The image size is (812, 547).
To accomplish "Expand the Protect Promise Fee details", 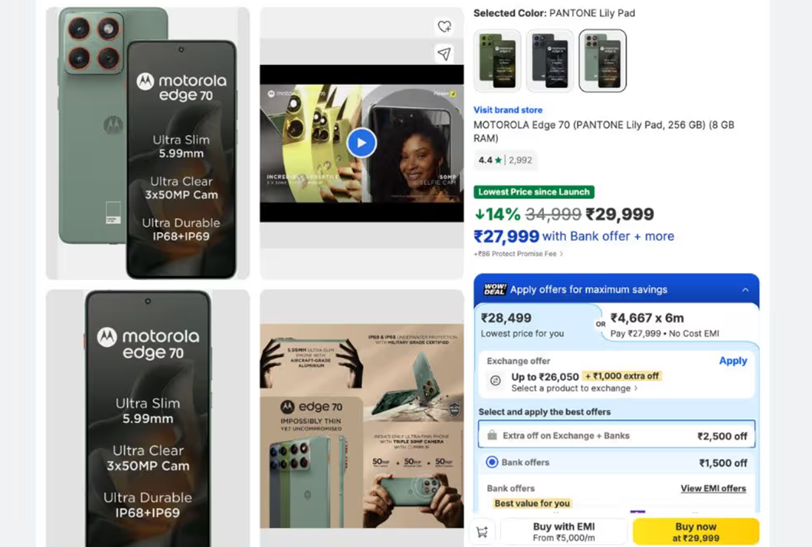I will tap(519, 254).
